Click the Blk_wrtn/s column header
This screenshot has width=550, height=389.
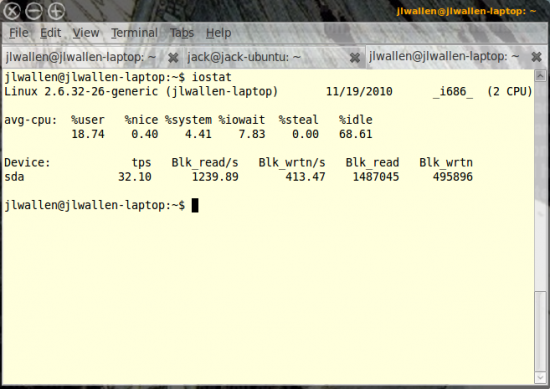pos(292,163)
